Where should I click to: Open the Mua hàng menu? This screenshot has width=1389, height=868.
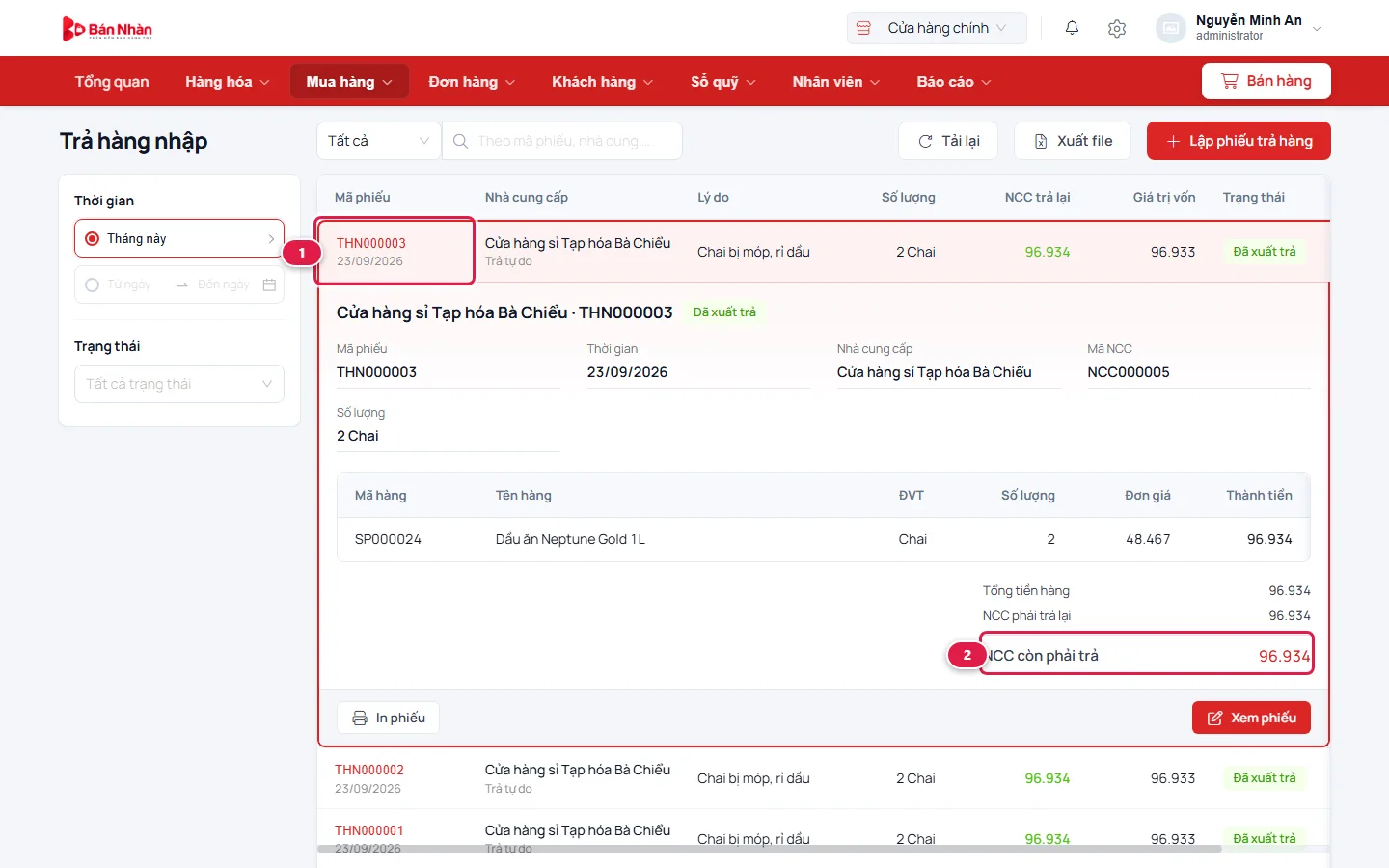(349, 82)
